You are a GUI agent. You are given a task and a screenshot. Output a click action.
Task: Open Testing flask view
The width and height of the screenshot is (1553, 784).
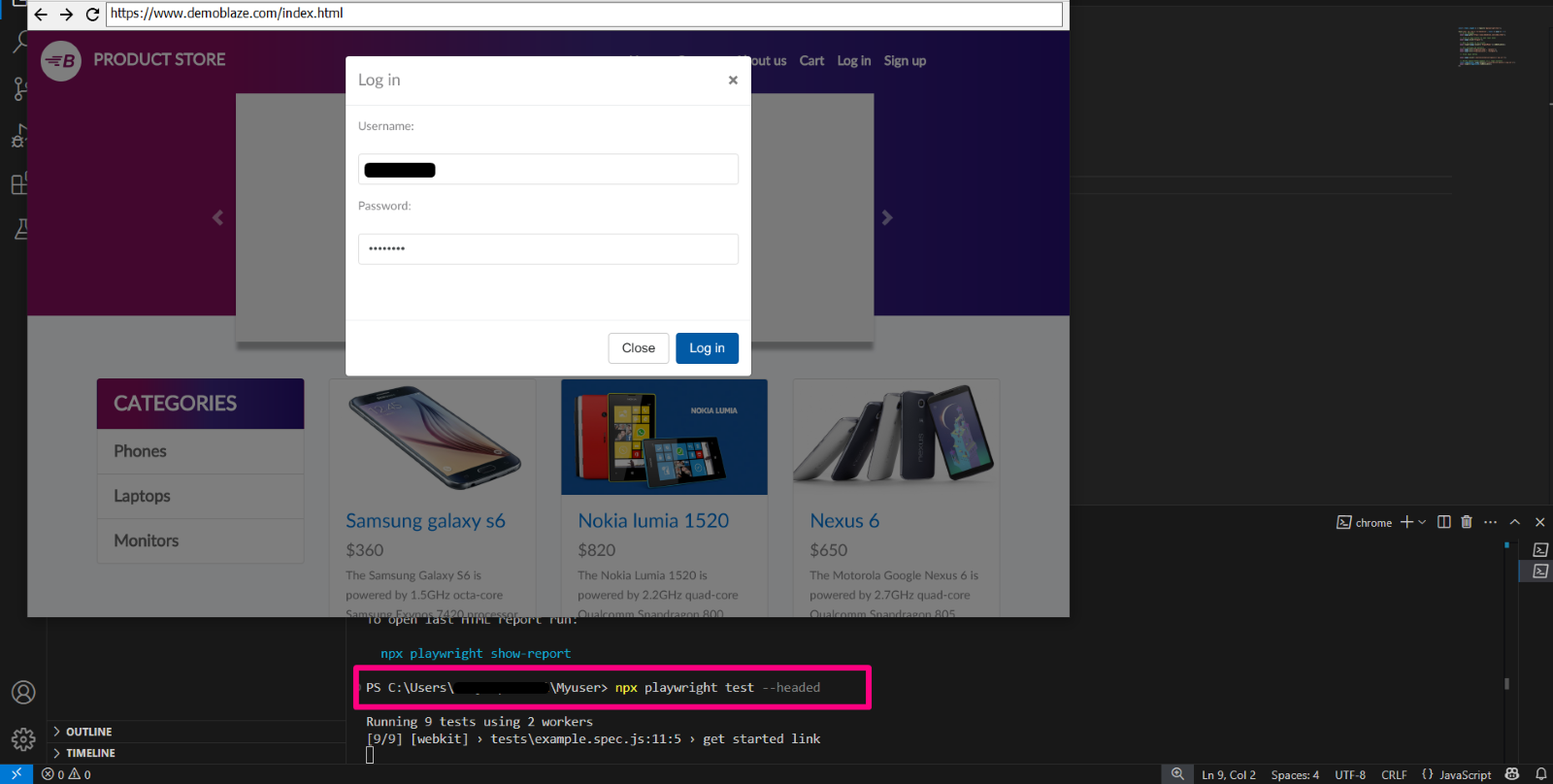pos(20,229)
